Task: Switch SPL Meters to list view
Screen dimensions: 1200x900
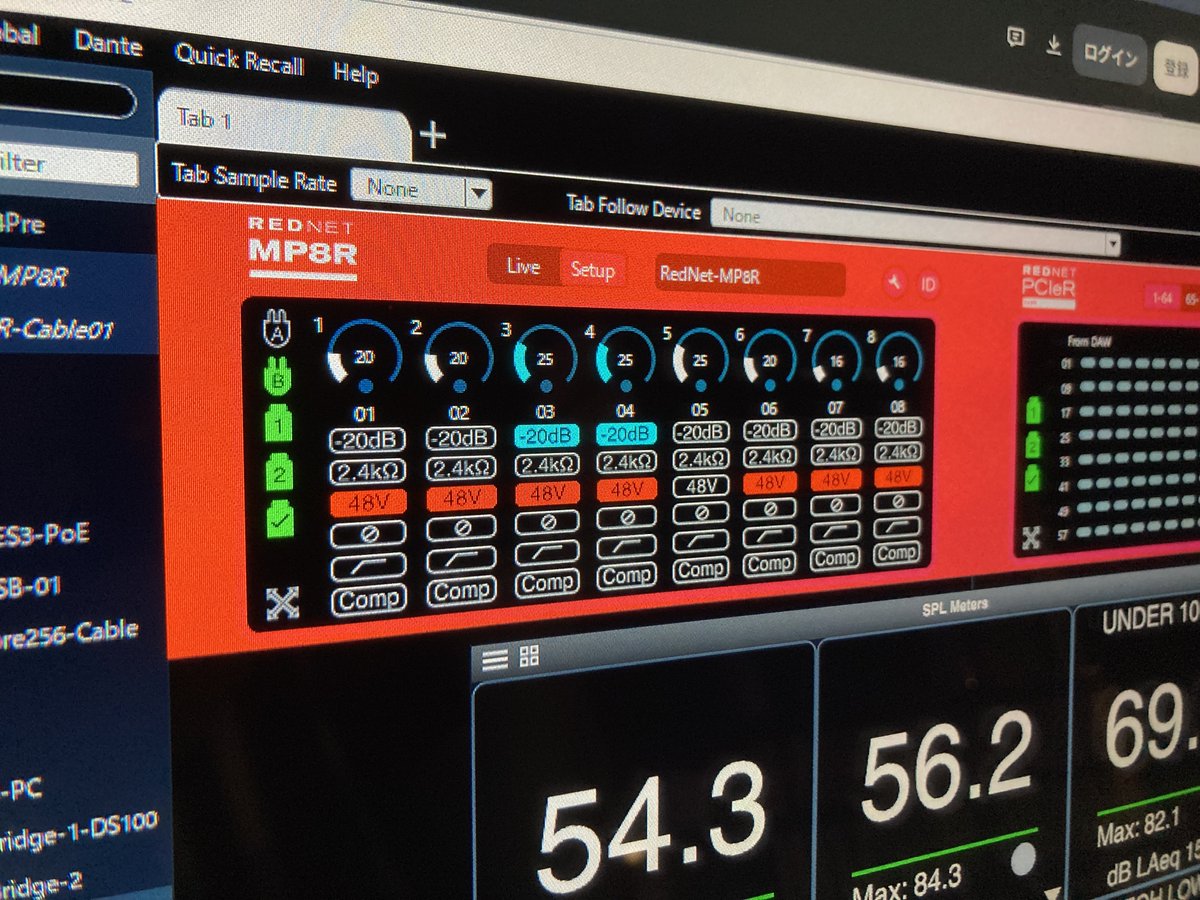Action: pyautogui.click(x=496, y=658)
